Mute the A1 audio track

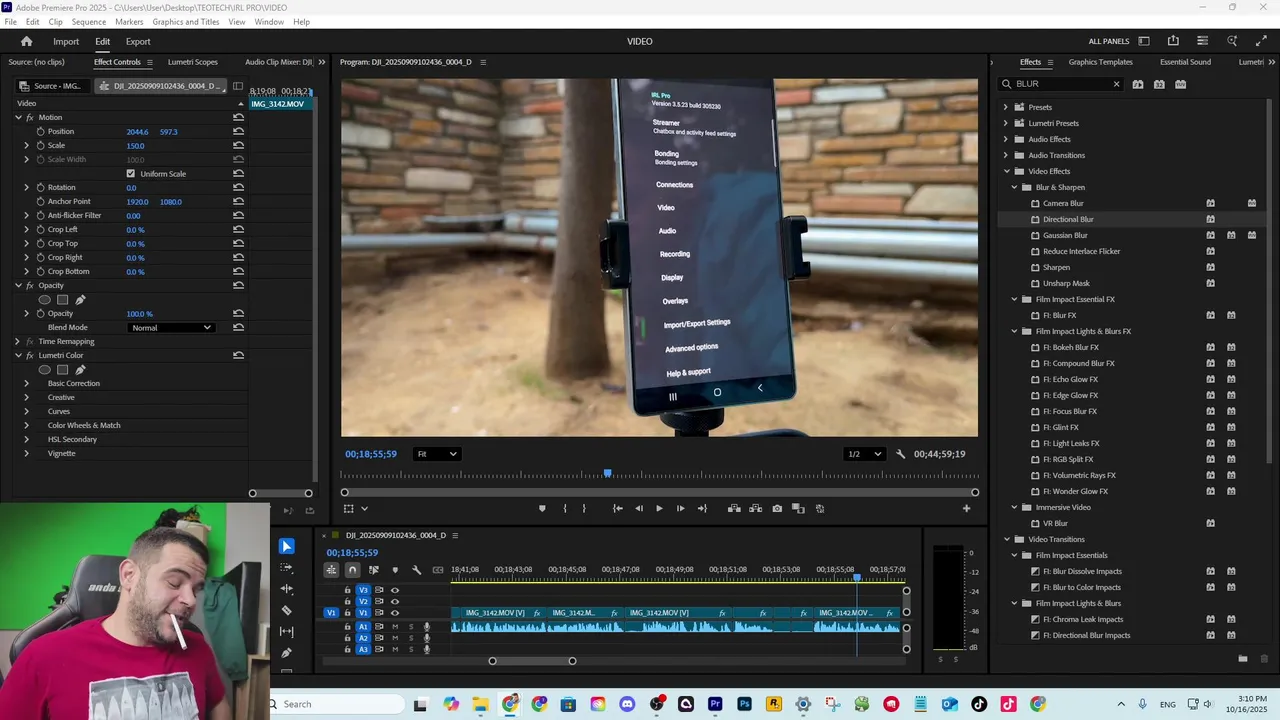[x=395, y=627]
